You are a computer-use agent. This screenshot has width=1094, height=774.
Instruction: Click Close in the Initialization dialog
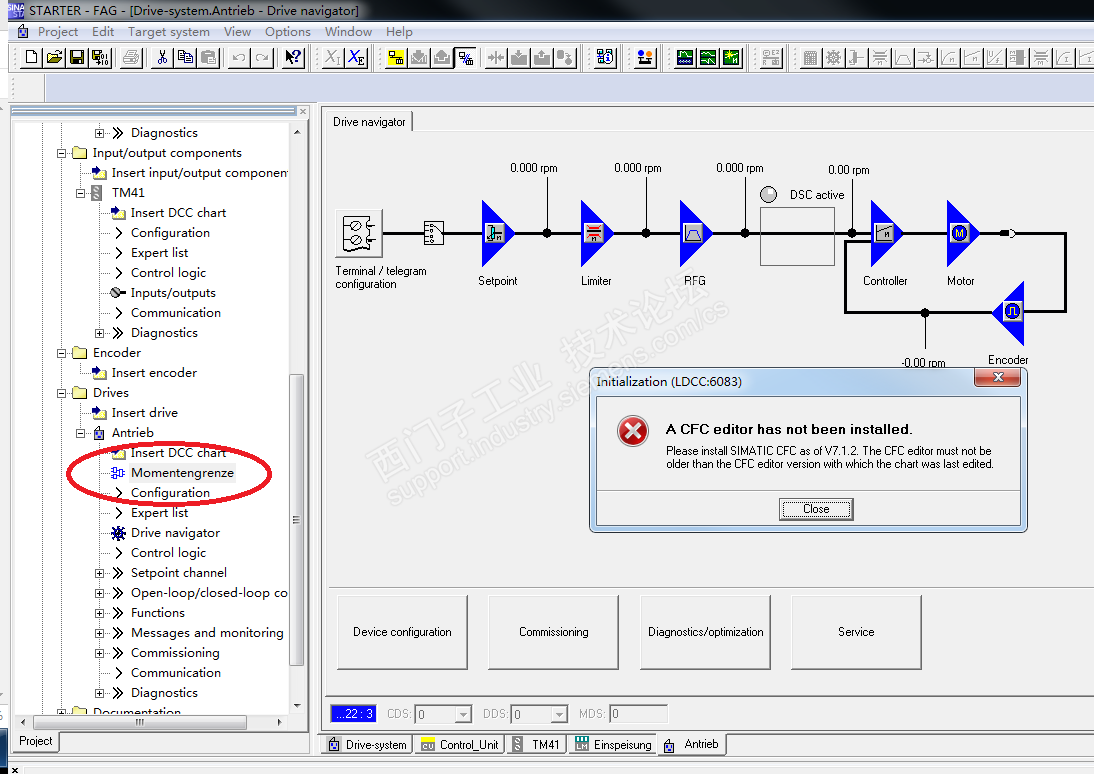tap(816, 509)
